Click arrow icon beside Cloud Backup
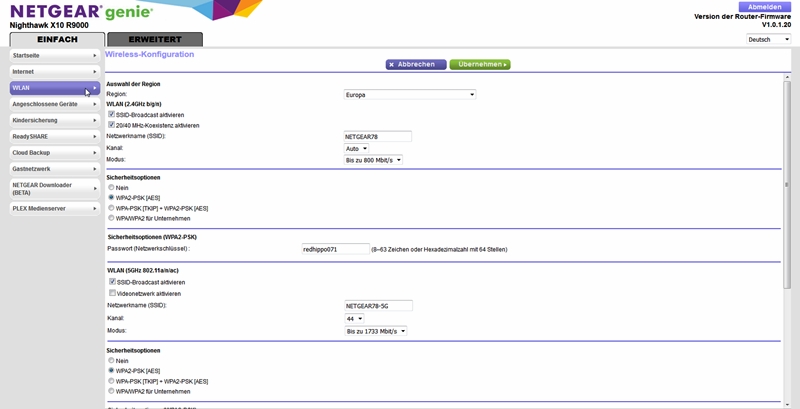Image resolution: width=800 pixels, height=409 pixels. click(94, 152)
